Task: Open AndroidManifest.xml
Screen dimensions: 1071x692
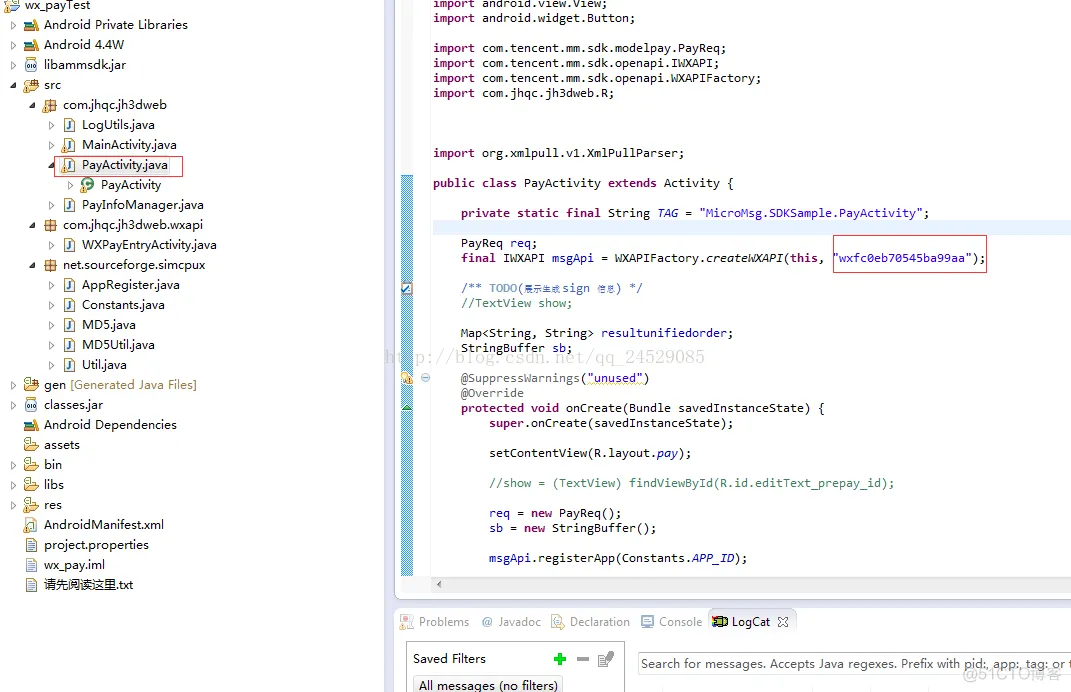Action: click(x=104, y=525)
